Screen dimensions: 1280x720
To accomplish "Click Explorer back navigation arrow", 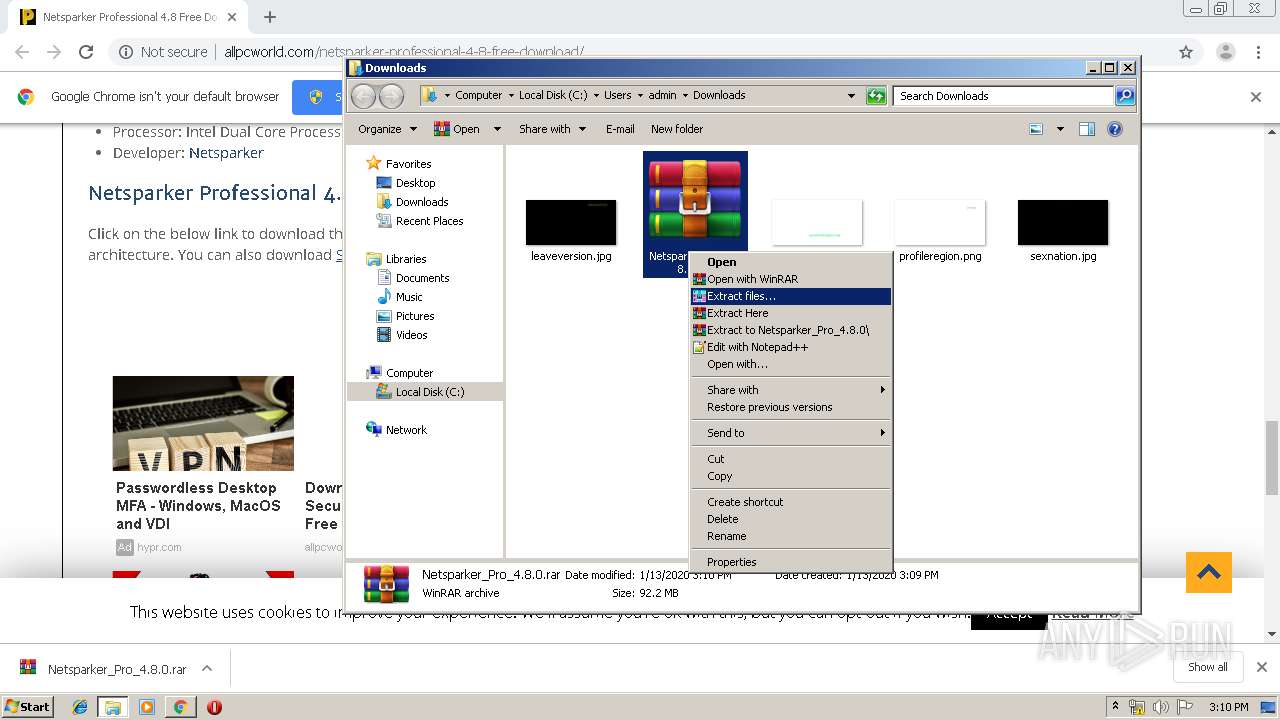I will click(364, 96).
